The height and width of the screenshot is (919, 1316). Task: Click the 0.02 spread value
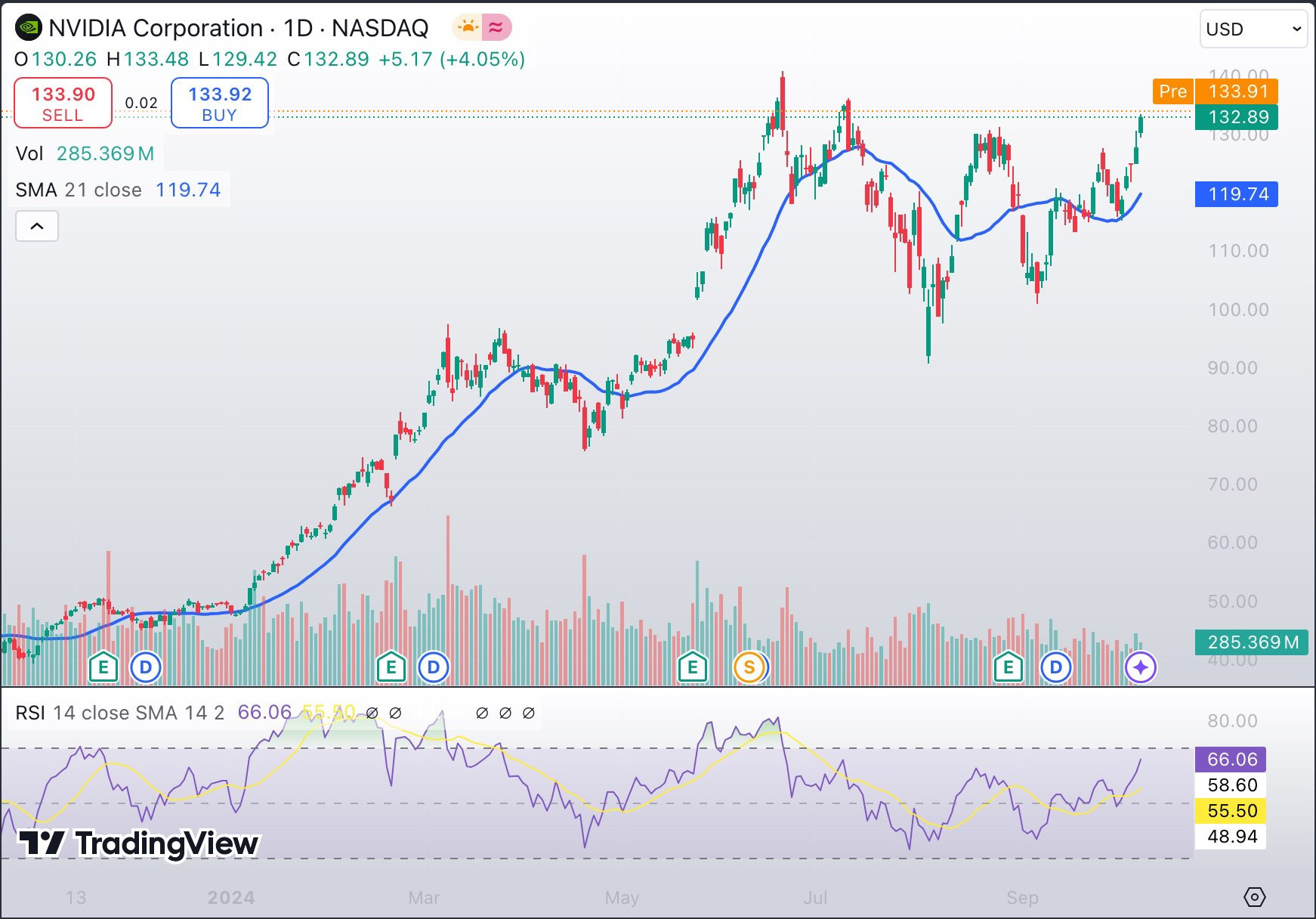(x=141, y=103)
